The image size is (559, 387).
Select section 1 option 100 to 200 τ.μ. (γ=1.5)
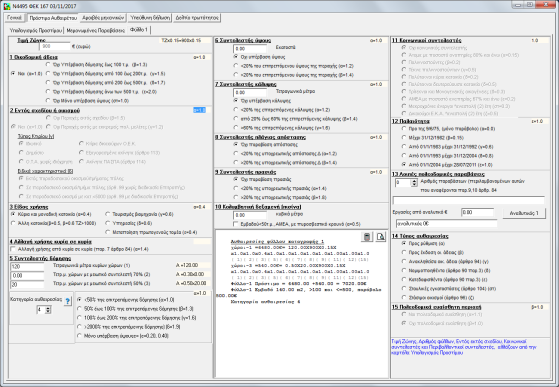(106, 73)
